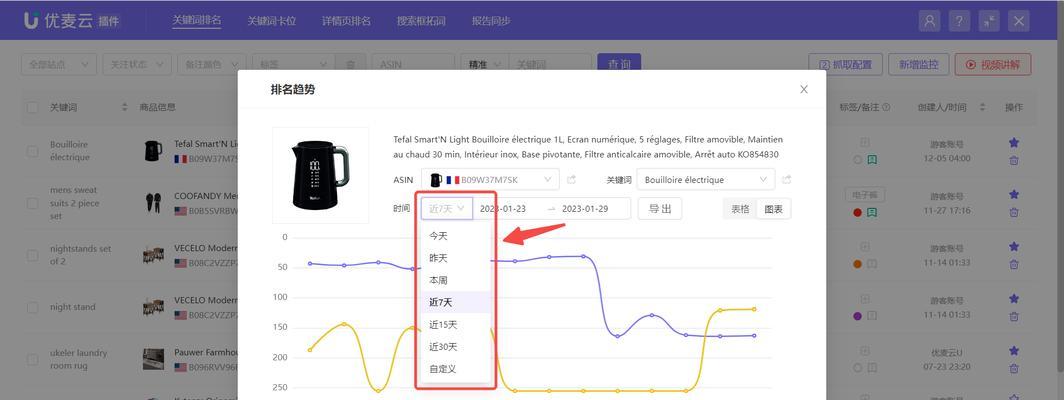Expand the ASIN B09W37M7SK dropdown in dialog

490,180
